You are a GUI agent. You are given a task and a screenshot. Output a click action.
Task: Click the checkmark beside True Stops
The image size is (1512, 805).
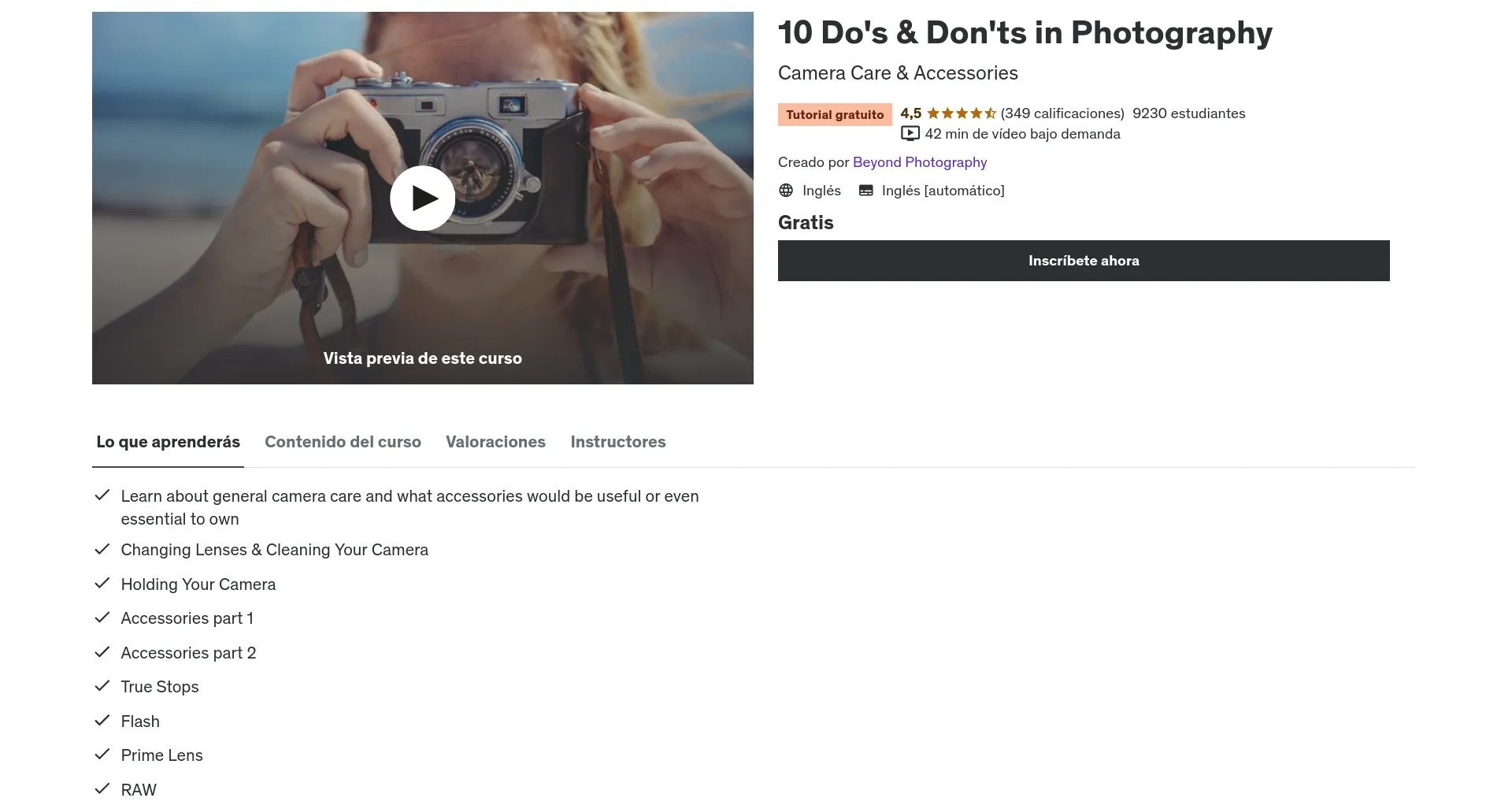102,685
